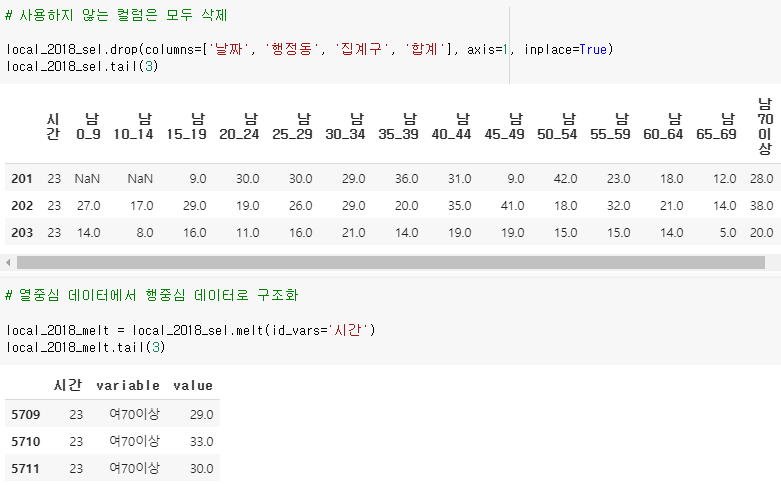This screenshot has width=781, height=485.
Task: Click the 36.0 value in row 201
Action: point(406,179)
